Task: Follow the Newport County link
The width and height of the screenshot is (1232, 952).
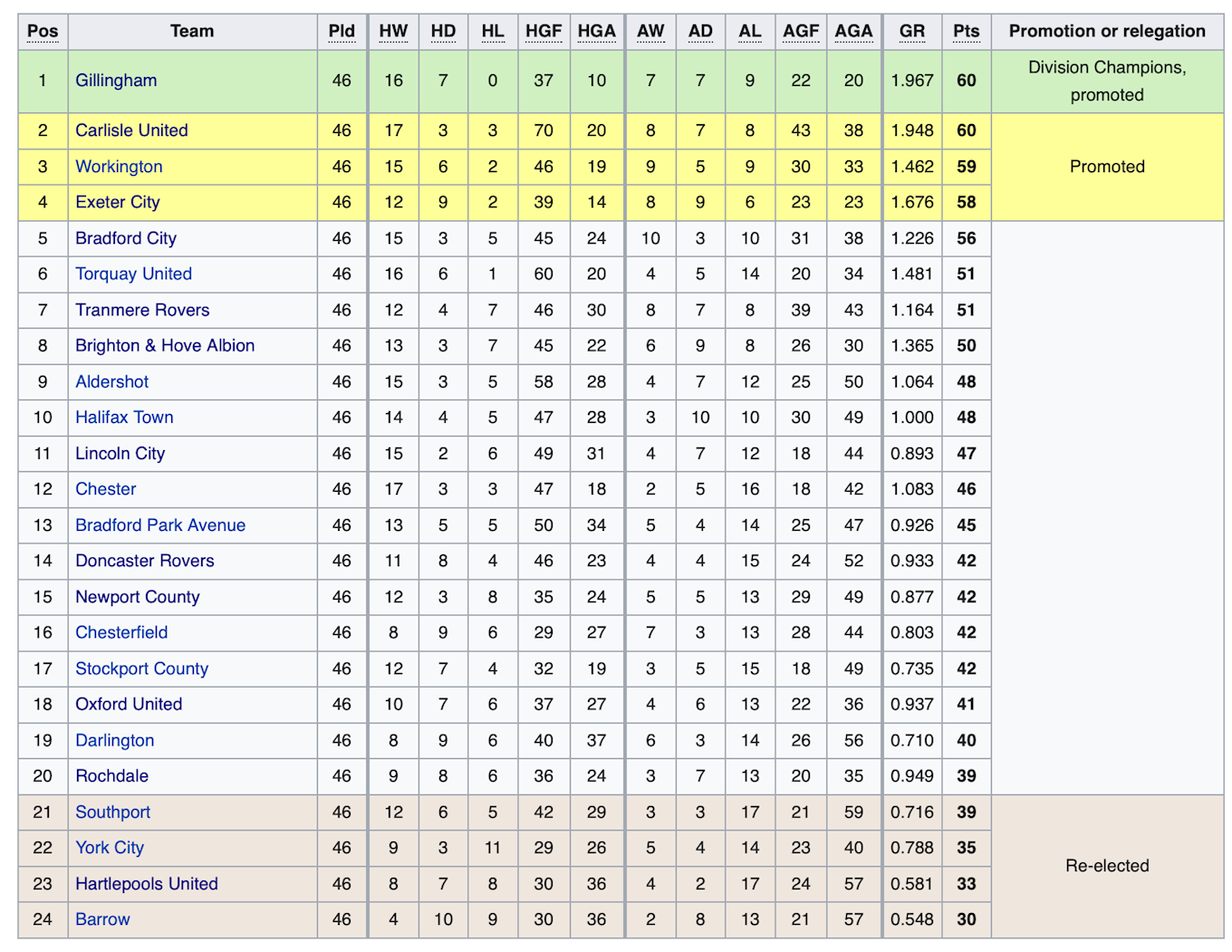Action: click(137, 597)
